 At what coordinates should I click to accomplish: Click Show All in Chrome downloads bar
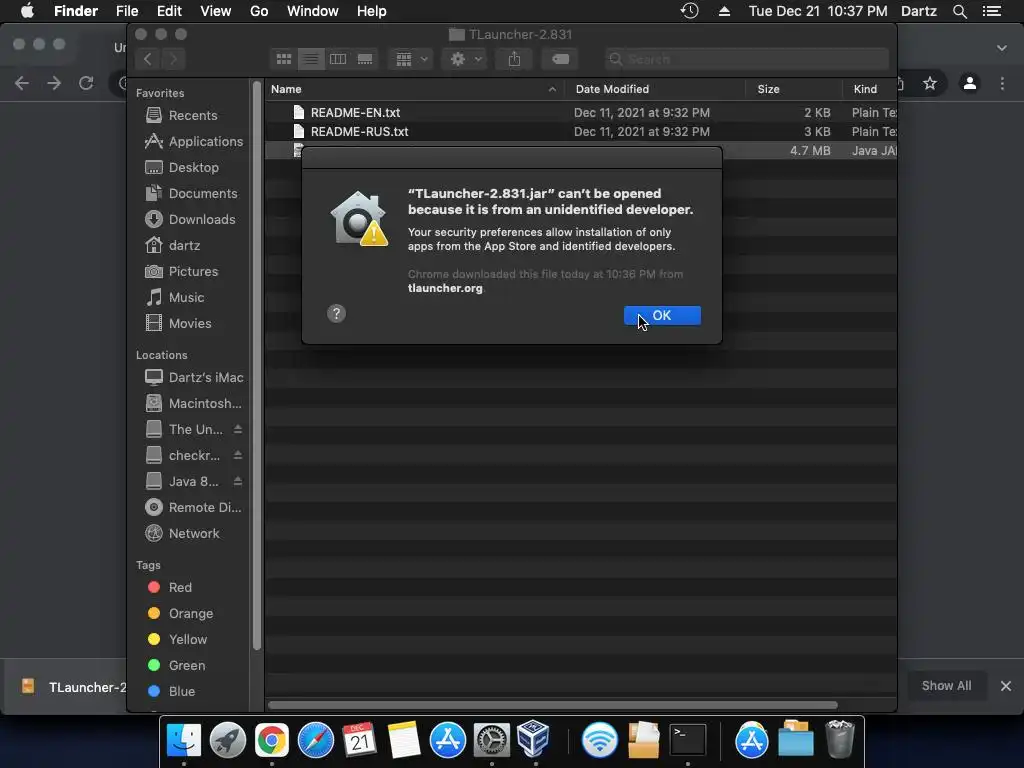(x=946, y=686)
